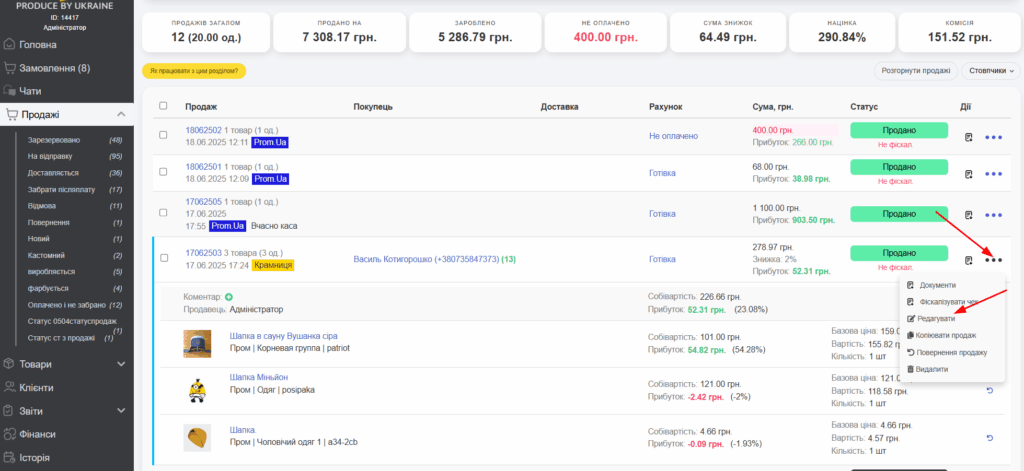This screenshot has height=471, width=1024.
Task: Tick the checkbox for sale 18062501
Action: [x=163, y=172]
